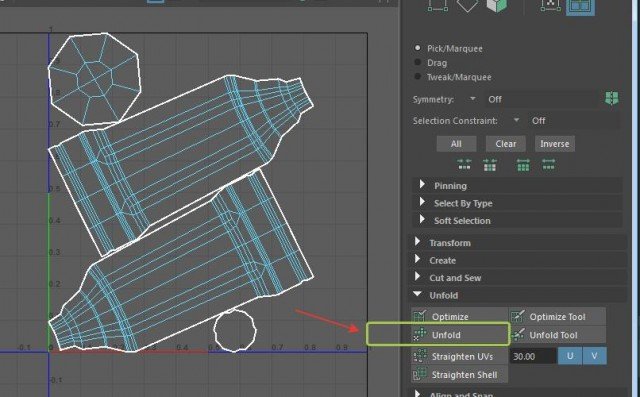The image size is (640, 397).
Task: Expand the Select By Type section
Action: 517,203
